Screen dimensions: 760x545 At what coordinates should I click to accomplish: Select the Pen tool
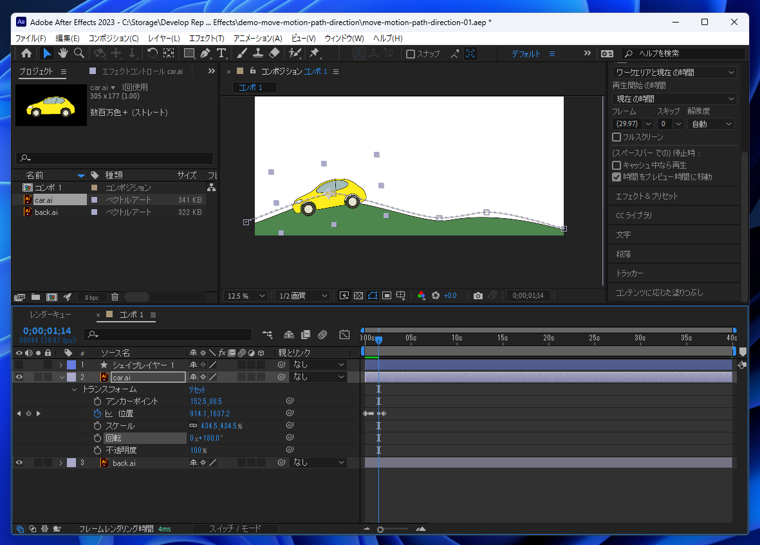coord(205,53)
